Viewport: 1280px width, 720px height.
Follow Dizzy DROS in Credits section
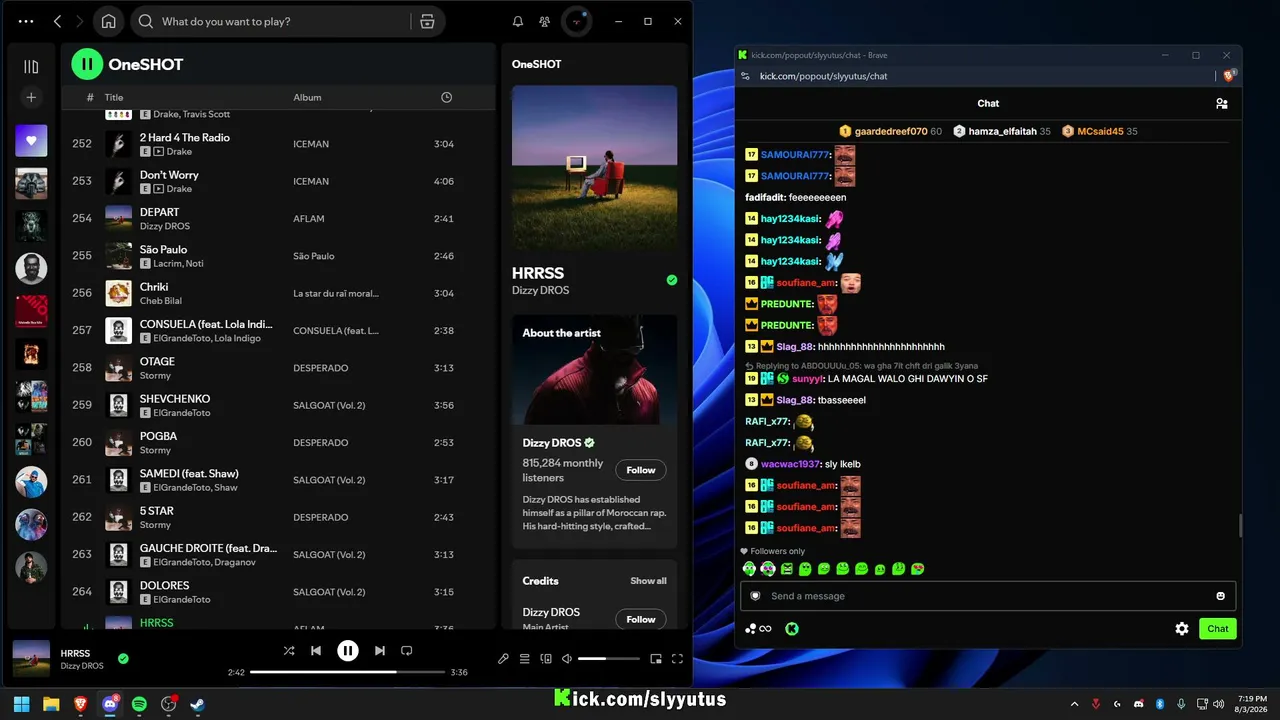[641, 619]
